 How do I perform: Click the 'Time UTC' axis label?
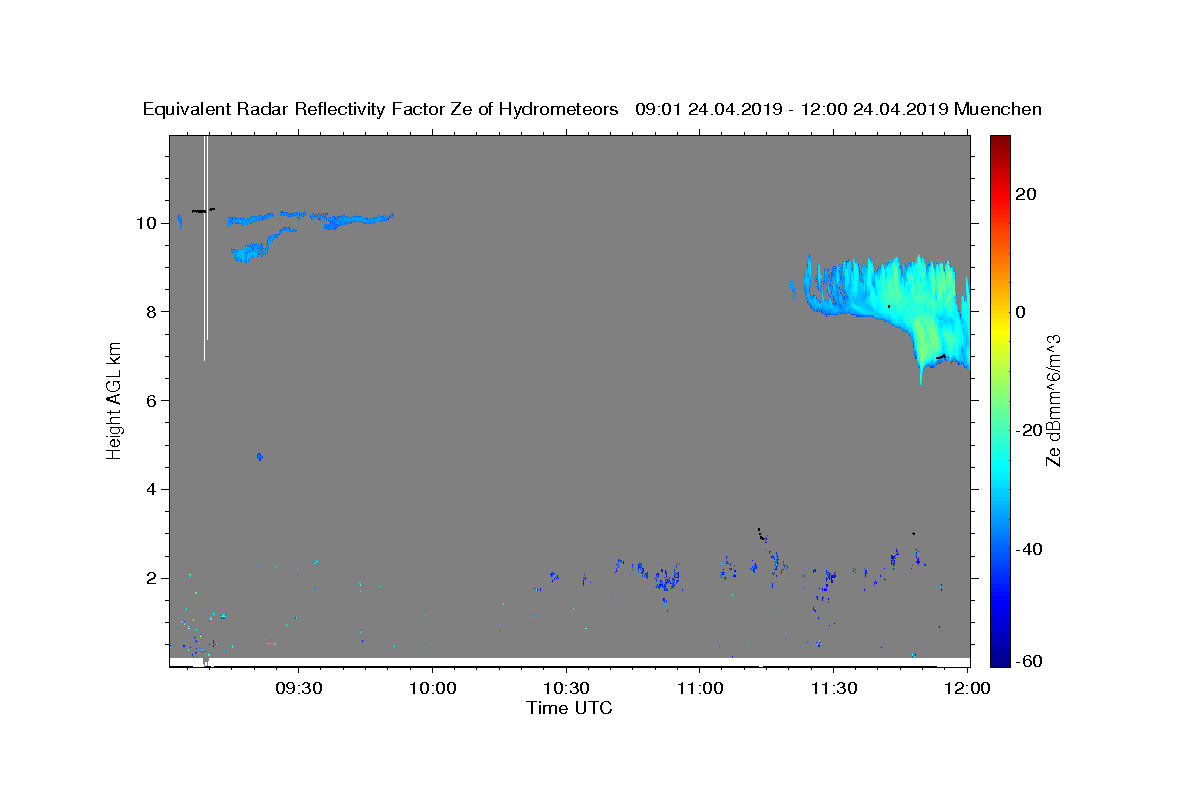point(569,708)
